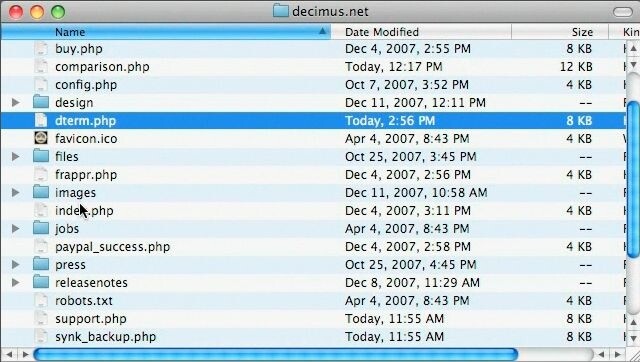
Task: Select the robots.txt file name
Action: coord(84,301)
